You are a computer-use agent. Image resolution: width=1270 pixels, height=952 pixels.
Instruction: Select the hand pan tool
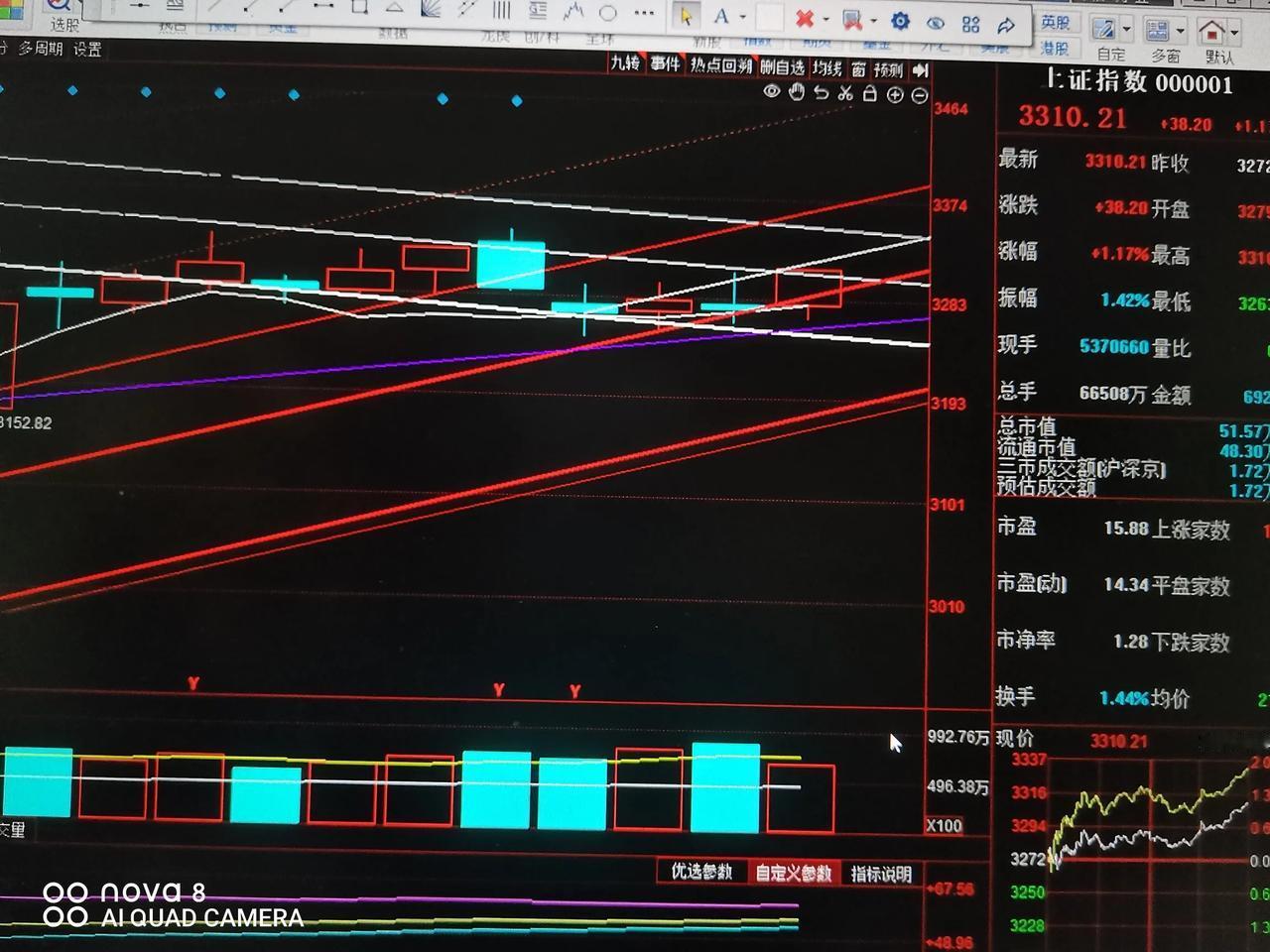click(x=797, y=92)
